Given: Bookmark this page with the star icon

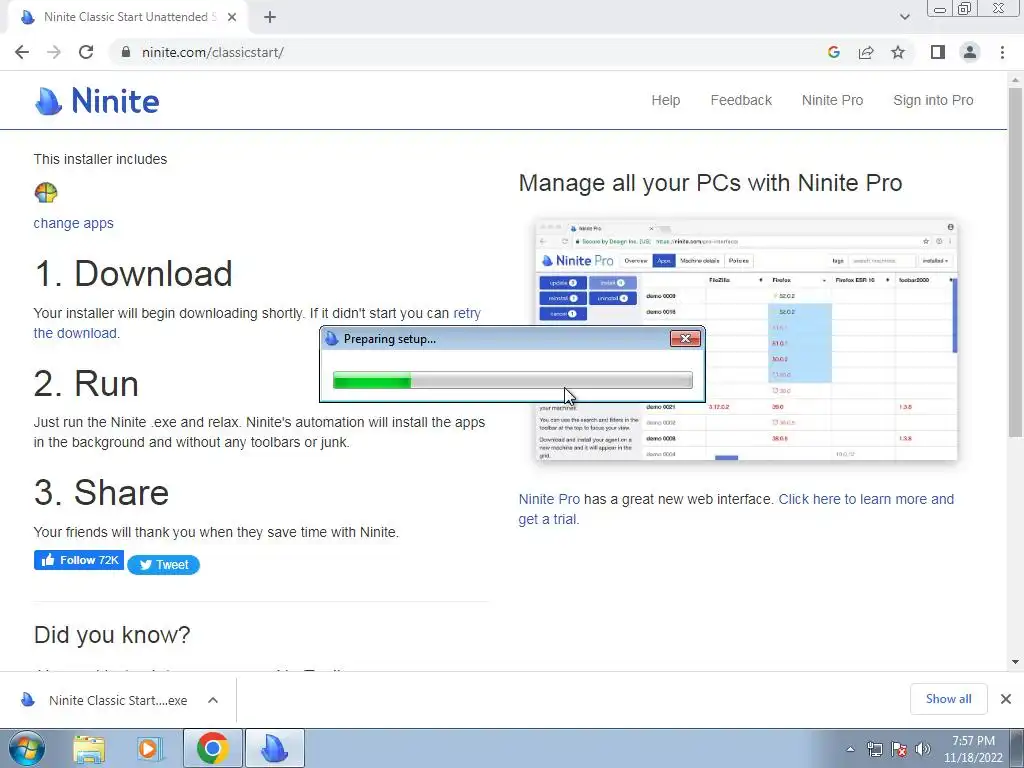Looking at the screenshot, I should point(898,52).
